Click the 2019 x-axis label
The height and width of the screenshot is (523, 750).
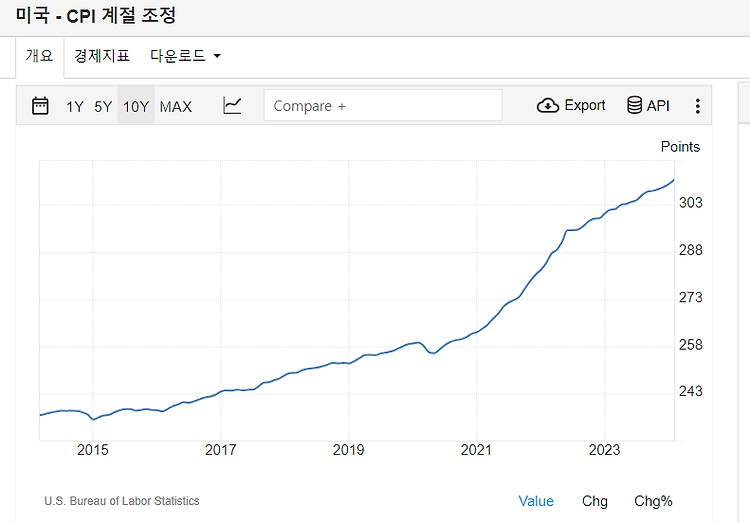(x=348, y=450)
